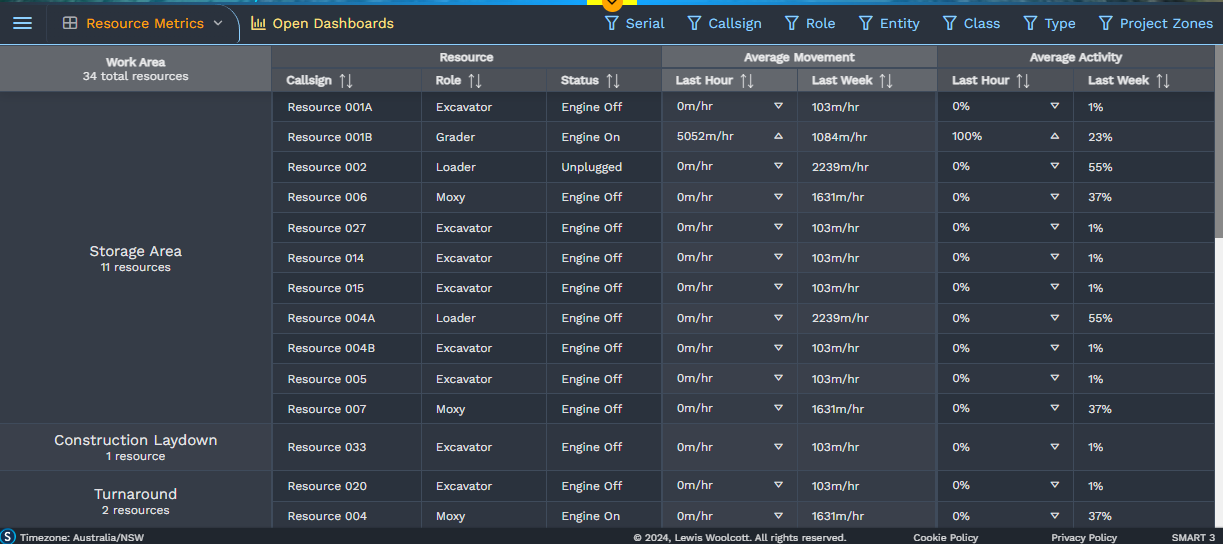Screen dimensions: 1223x544
Task: Sort table by Callsign column
Action: tap(346, 80)
